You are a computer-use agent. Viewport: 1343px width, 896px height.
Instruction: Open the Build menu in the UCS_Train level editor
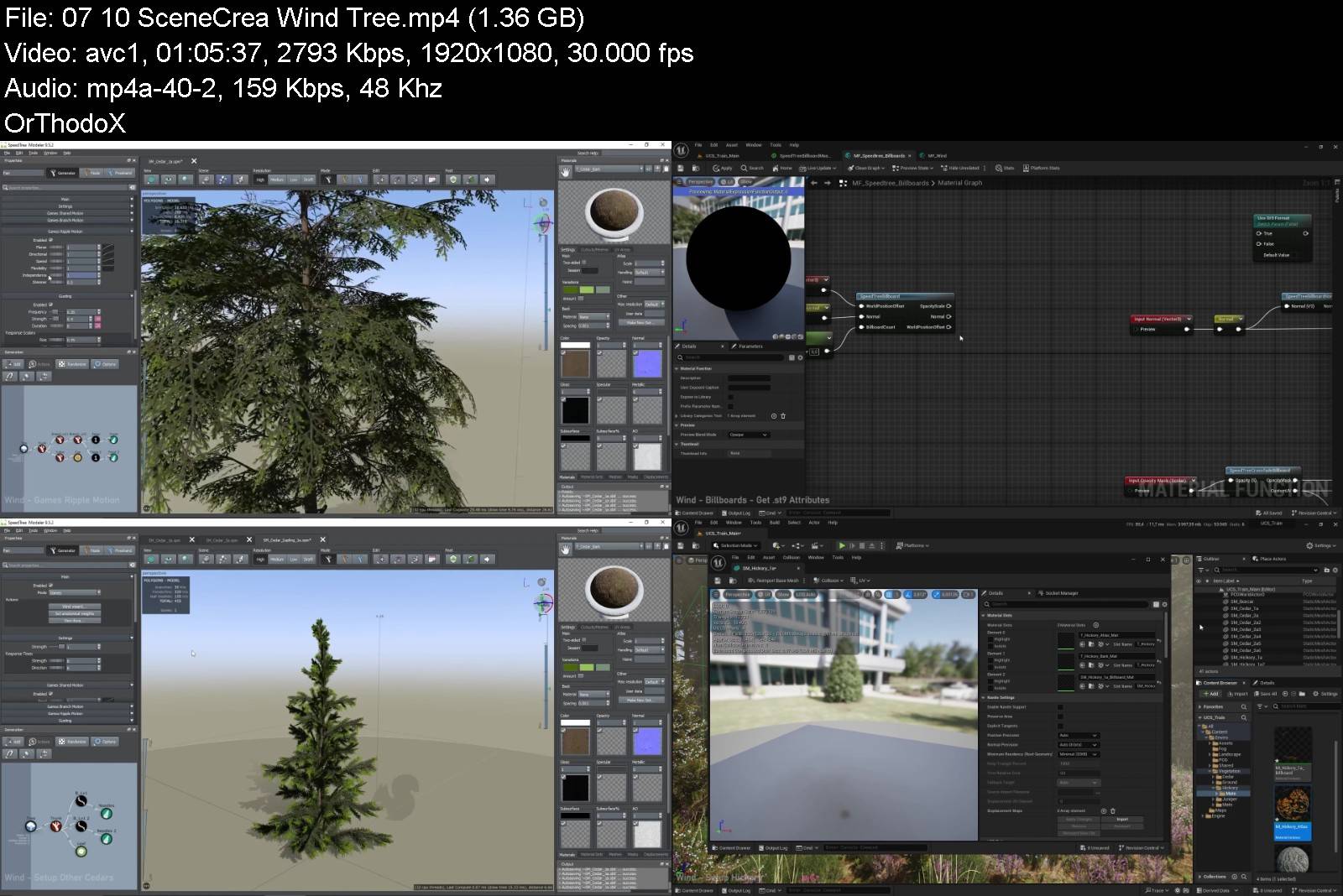pyautogui.click(x=774, y=522)
